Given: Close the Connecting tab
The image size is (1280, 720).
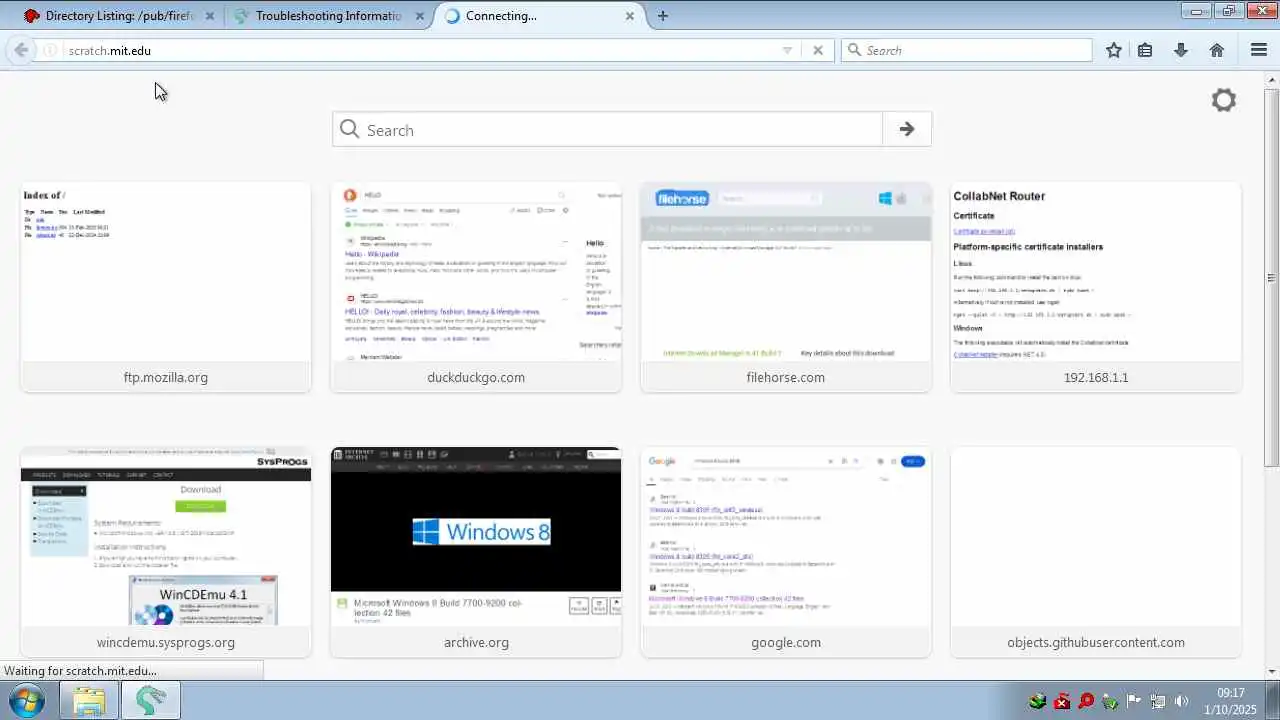Looking at the screenshot, I should tap(630, 16).
